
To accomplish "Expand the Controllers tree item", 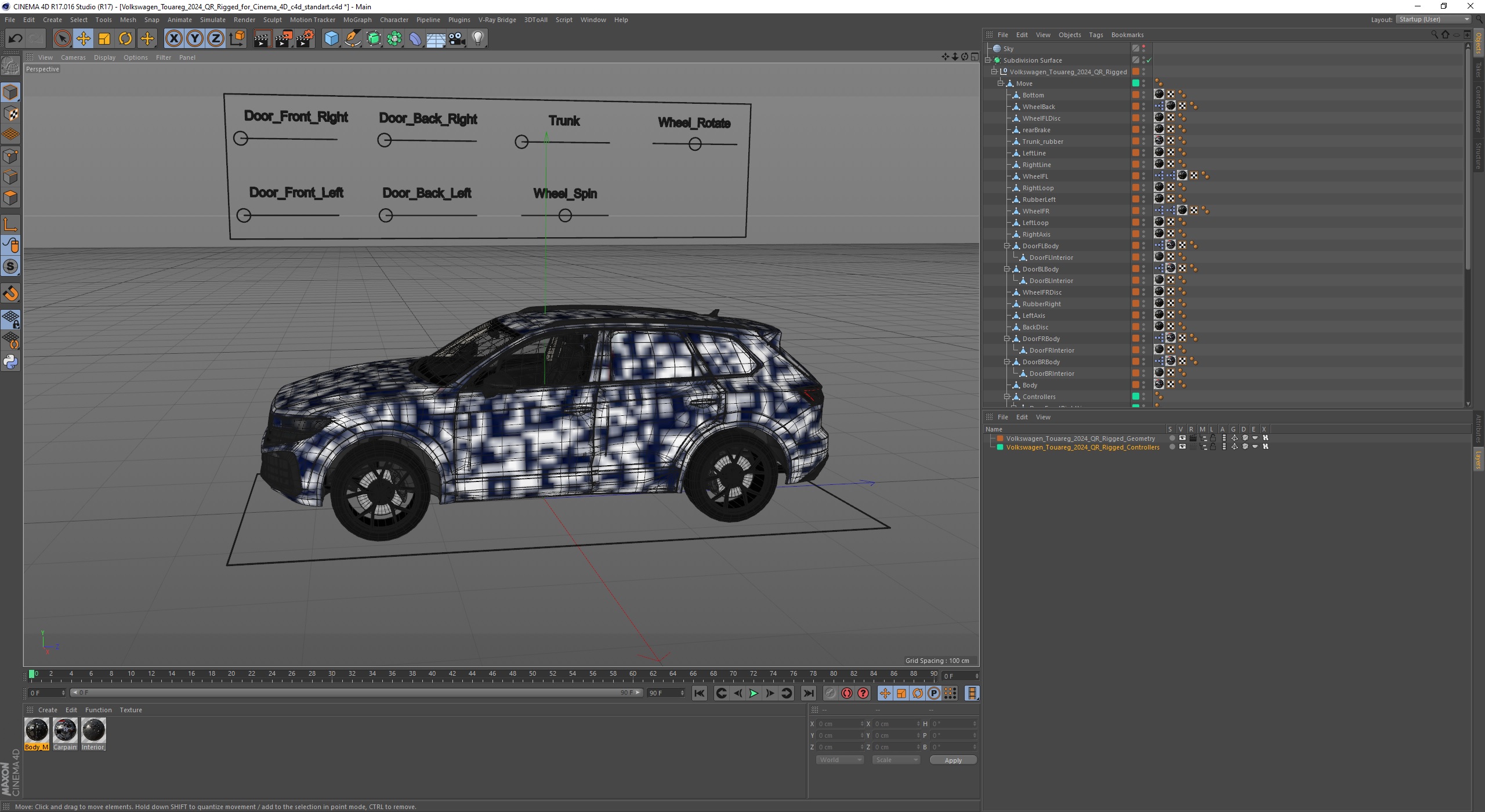I will pyautogui.click(x=1008, y=397).
